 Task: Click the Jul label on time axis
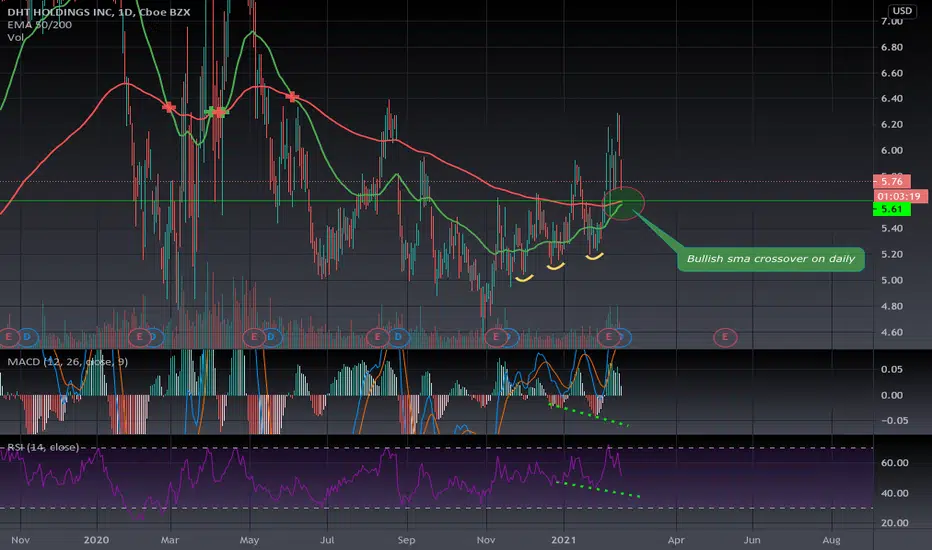pyautogui.click(x=327, y=540)
